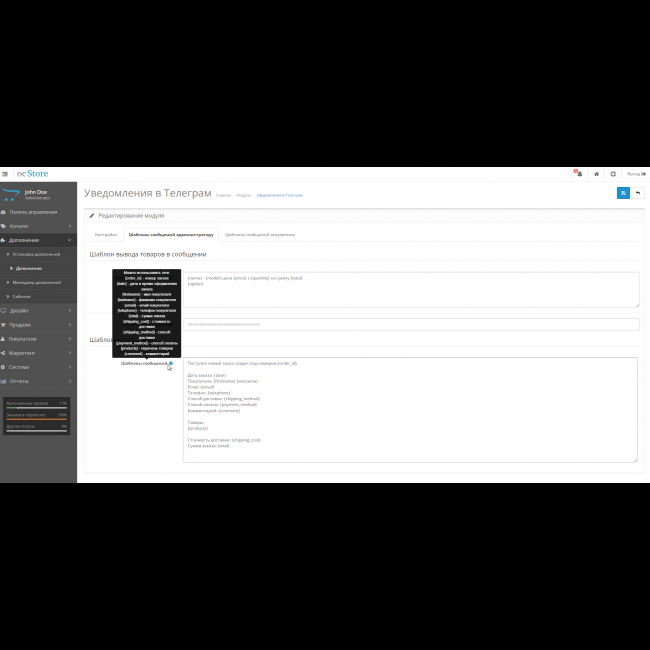Click help icon beside Шаблоны сообщений label
This screenshot has width=650, height=650.
point(170,363)
